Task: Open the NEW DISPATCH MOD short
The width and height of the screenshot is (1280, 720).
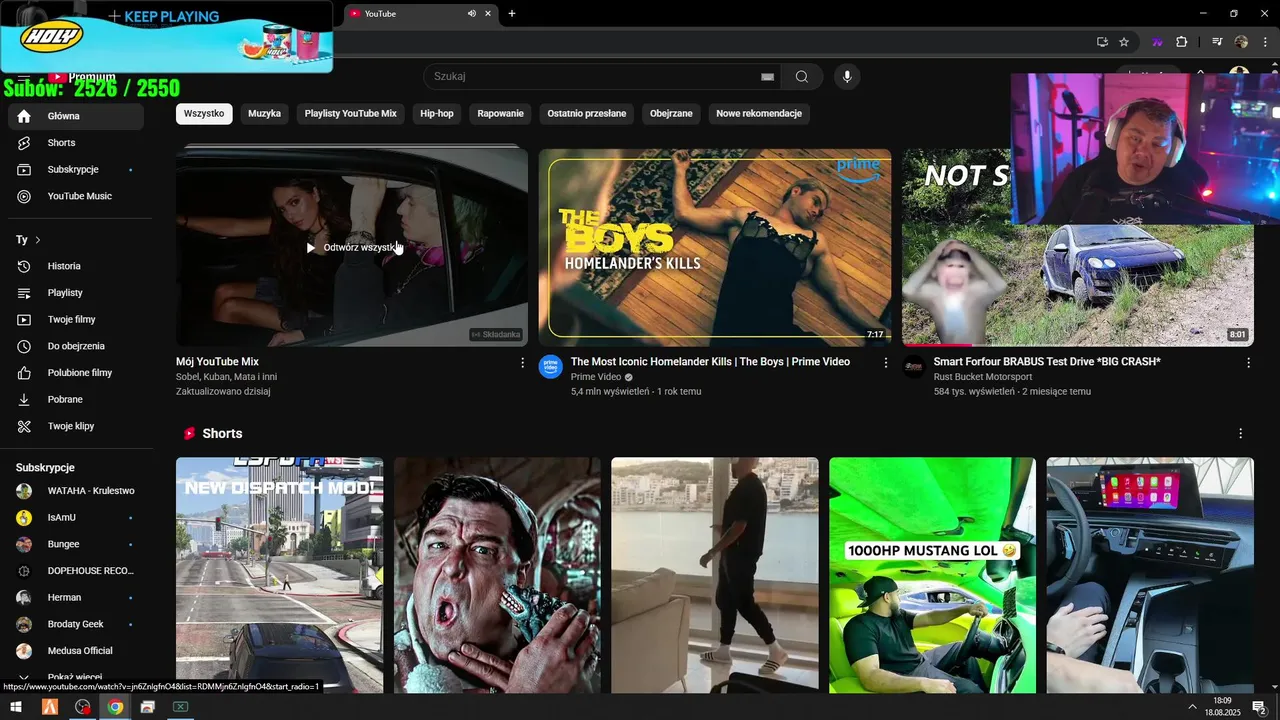Action: [279, 575]
